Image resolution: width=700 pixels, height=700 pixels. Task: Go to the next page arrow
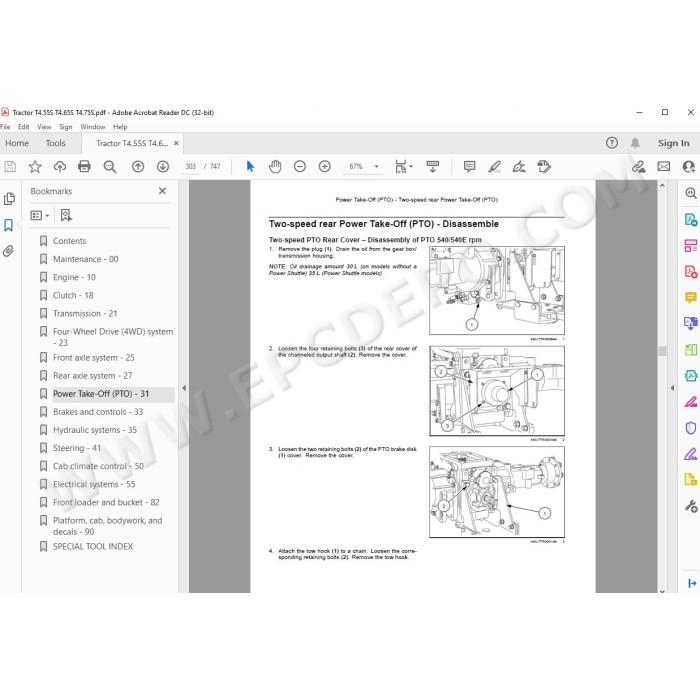pos(163,167)
